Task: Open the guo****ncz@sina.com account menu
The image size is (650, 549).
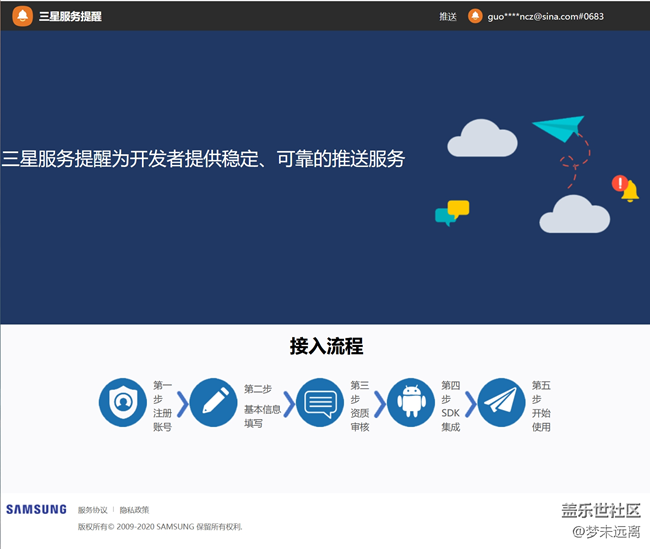Action: pyautogui.click(x=545, y=17)
